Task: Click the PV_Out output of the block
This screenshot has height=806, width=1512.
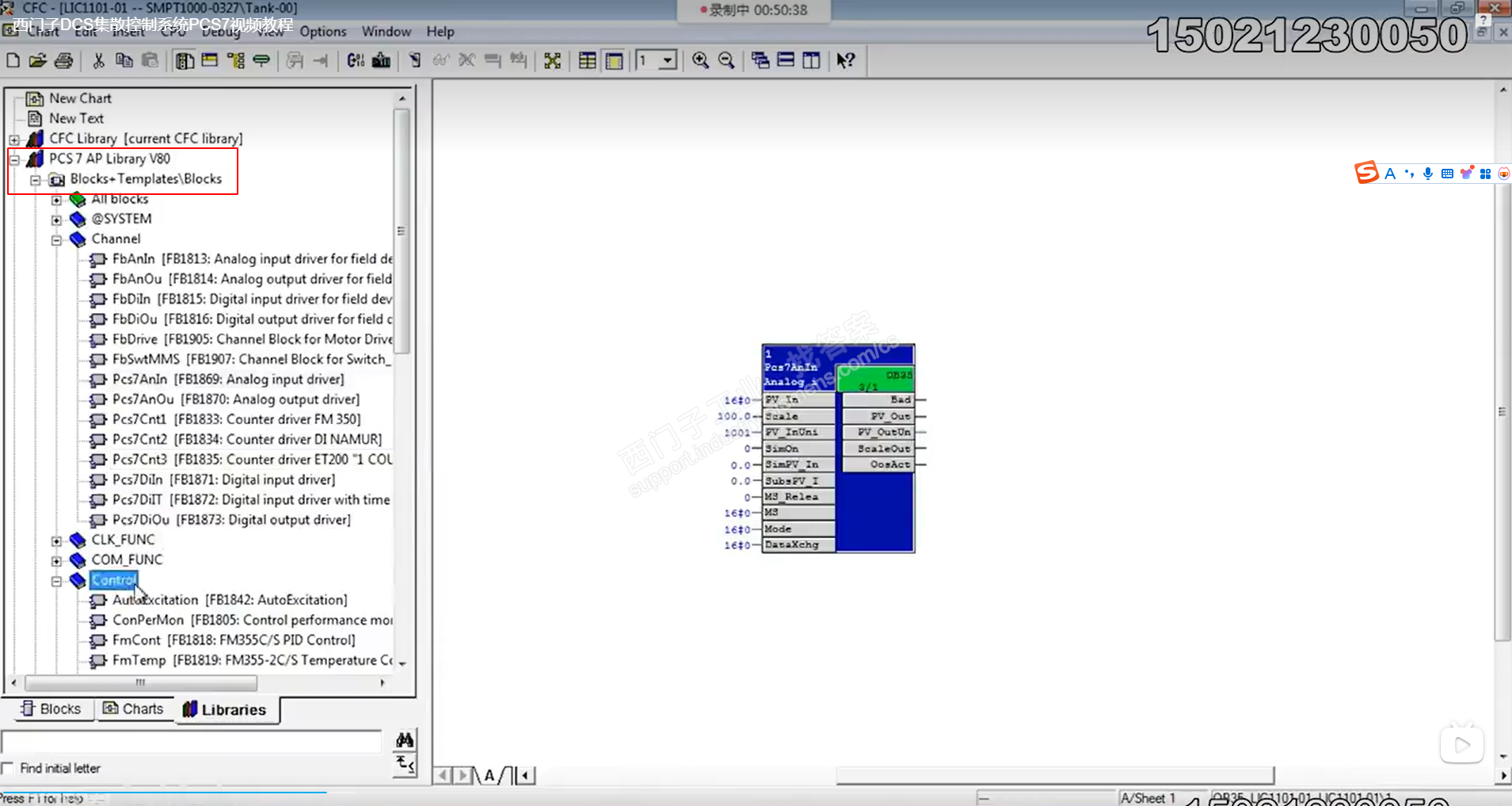Action: pyautogui.click(x=878, y=416)
